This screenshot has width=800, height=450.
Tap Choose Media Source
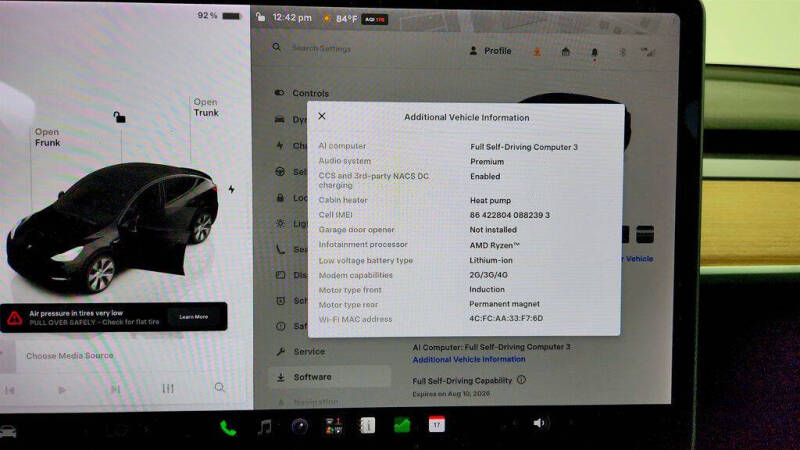(x=69, y=356)
